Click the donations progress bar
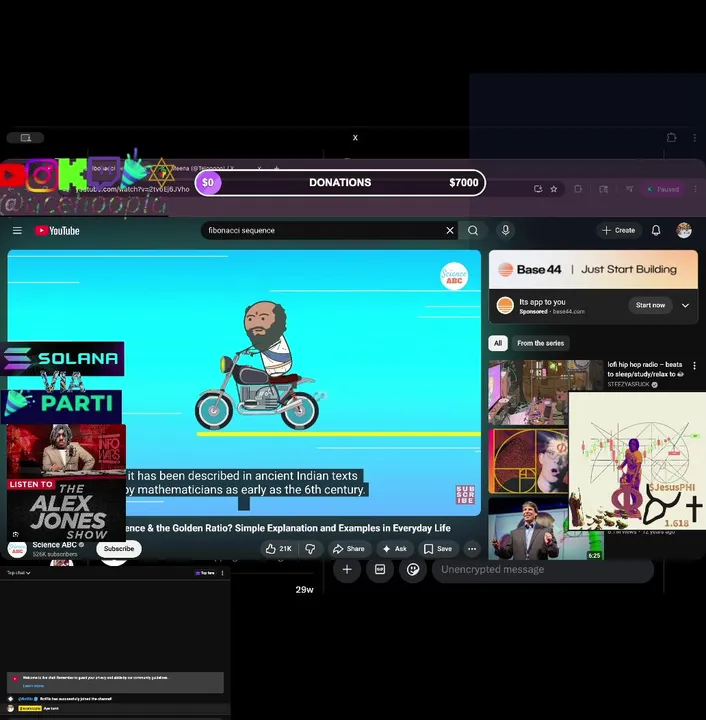706x720 pixels. tap(340, 183)
